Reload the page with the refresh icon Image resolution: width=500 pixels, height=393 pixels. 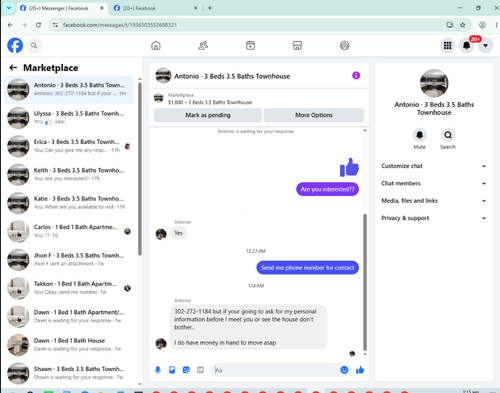pos(38,25)
